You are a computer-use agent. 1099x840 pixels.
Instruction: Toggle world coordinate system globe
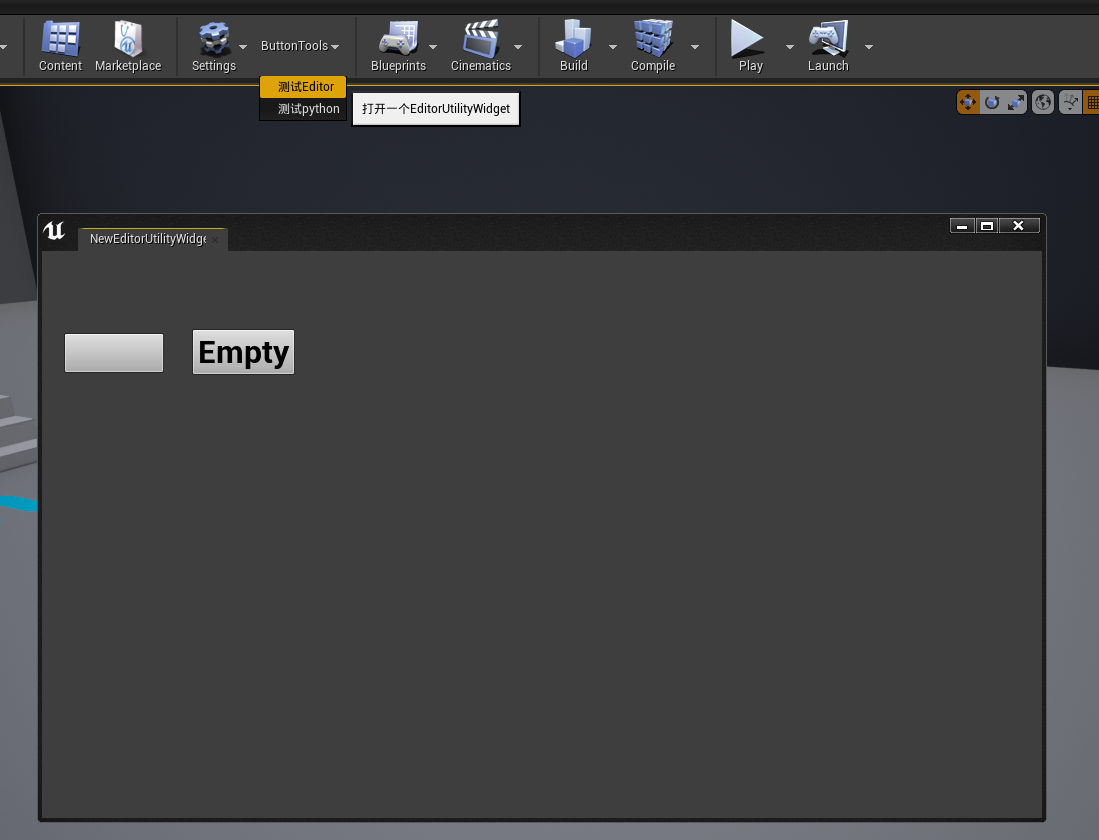tap(1043, 102)
